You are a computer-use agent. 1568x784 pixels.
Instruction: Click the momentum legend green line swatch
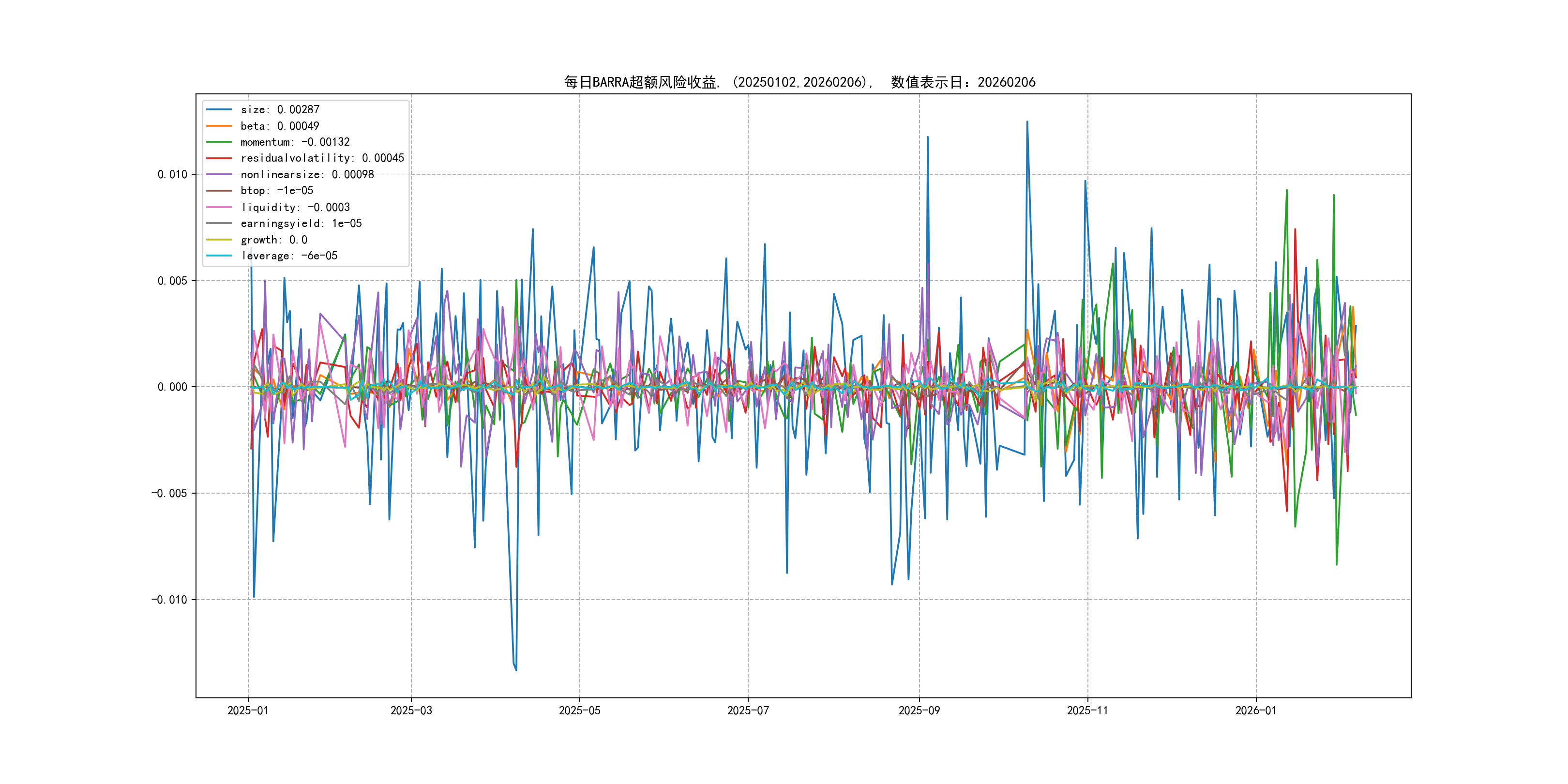point(219,142)
